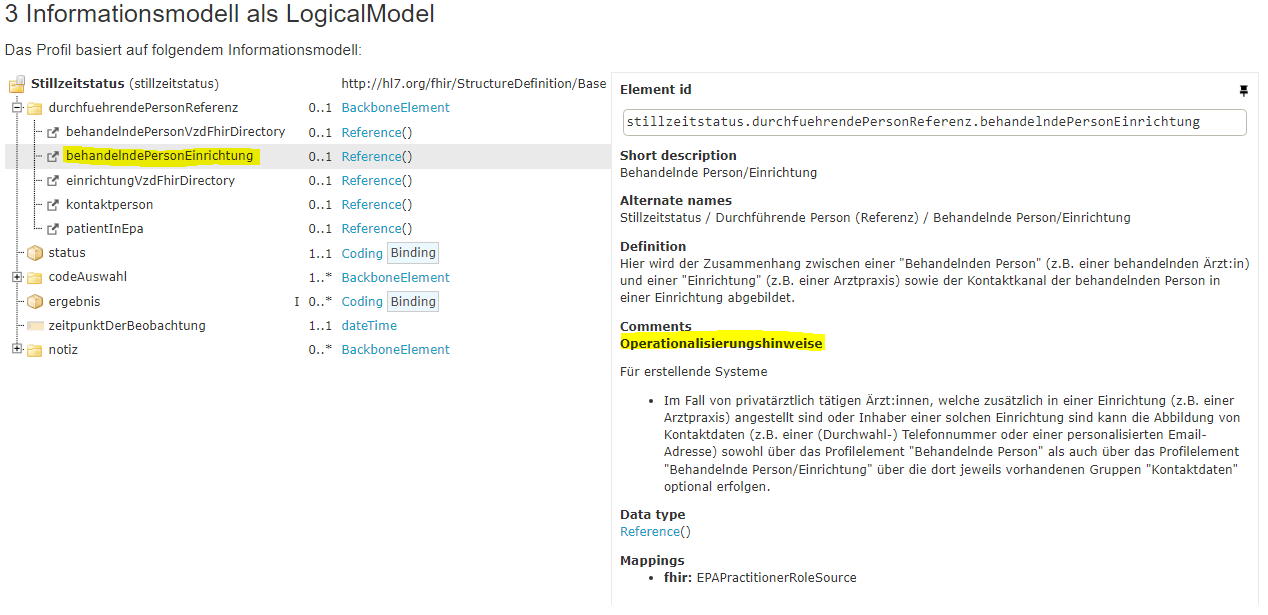The width and height of the screenshot is (1268, 615).
Task: Click the Stillzeitstatus root model icon
Action: pos(17,84)
